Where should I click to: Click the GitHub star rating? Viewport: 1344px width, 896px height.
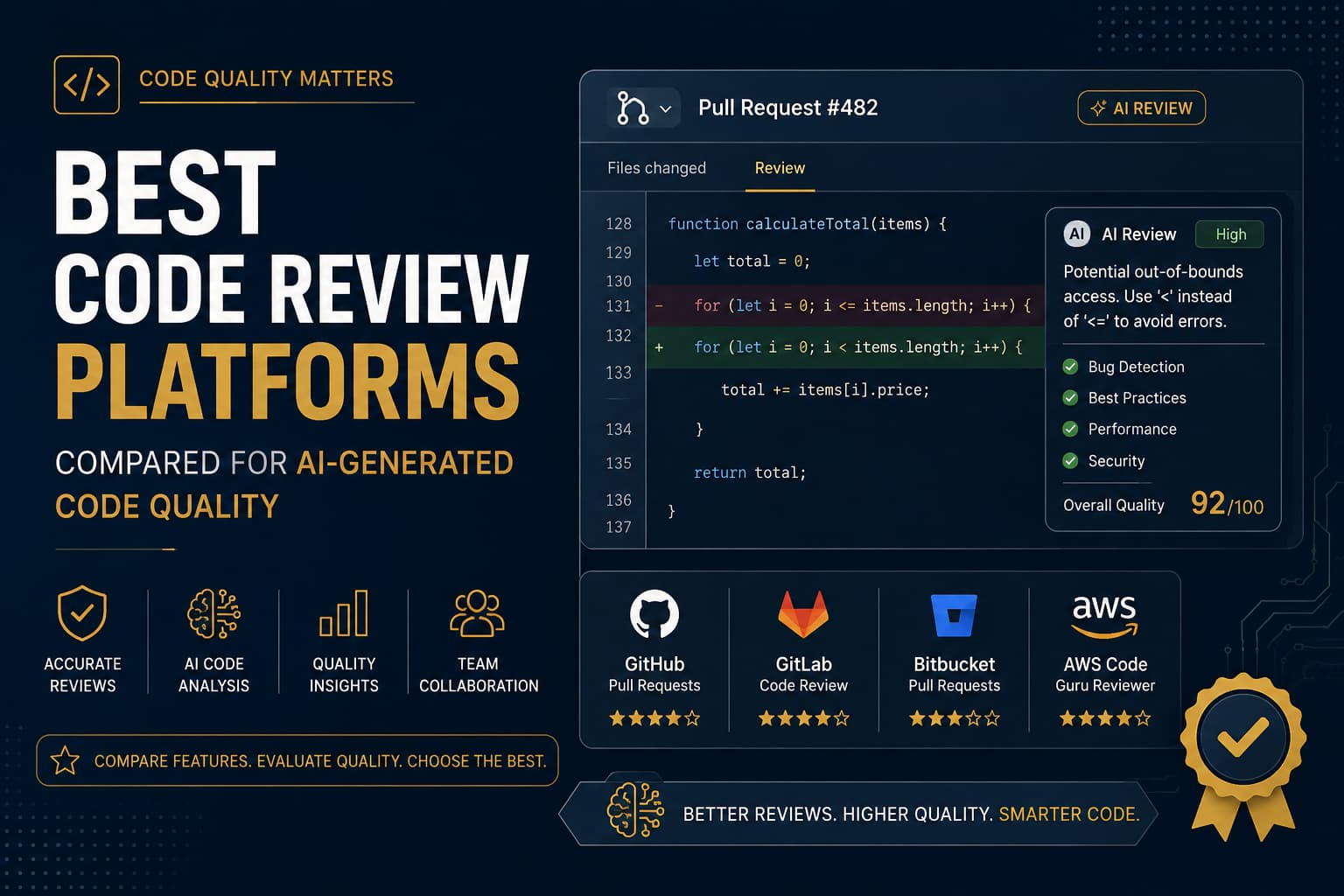[x=654, y=718]
